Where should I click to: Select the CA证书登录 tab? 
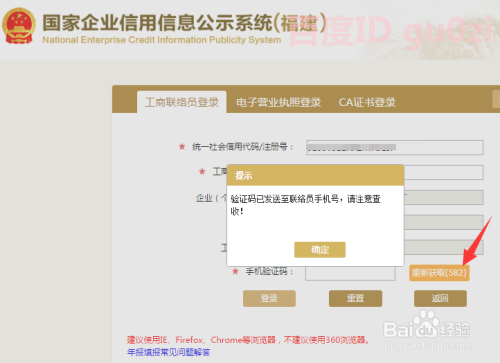pos(367,102)
